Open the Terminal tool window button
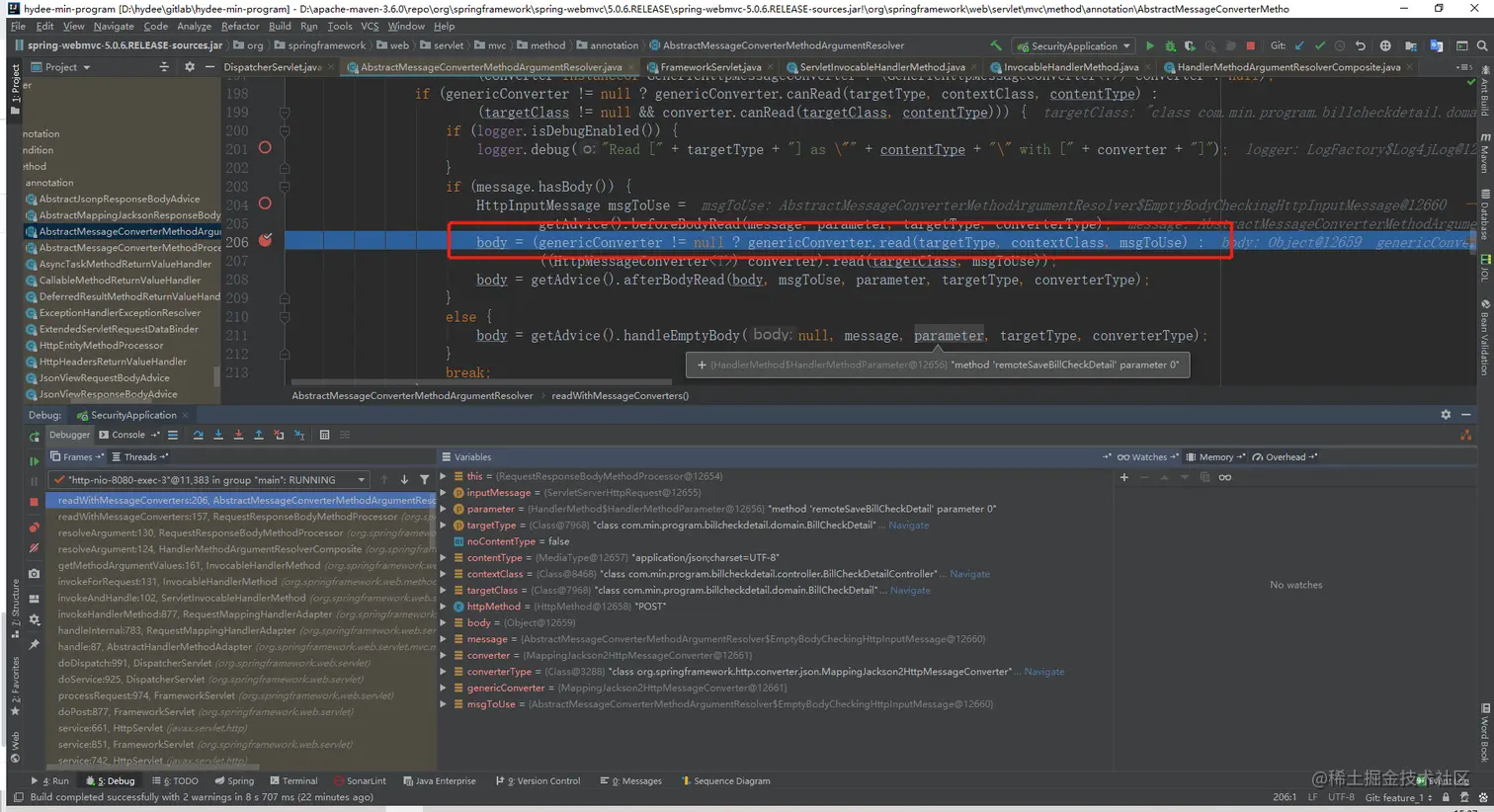Viewport: 1494px width, 812px height. [x=293, y=780]
